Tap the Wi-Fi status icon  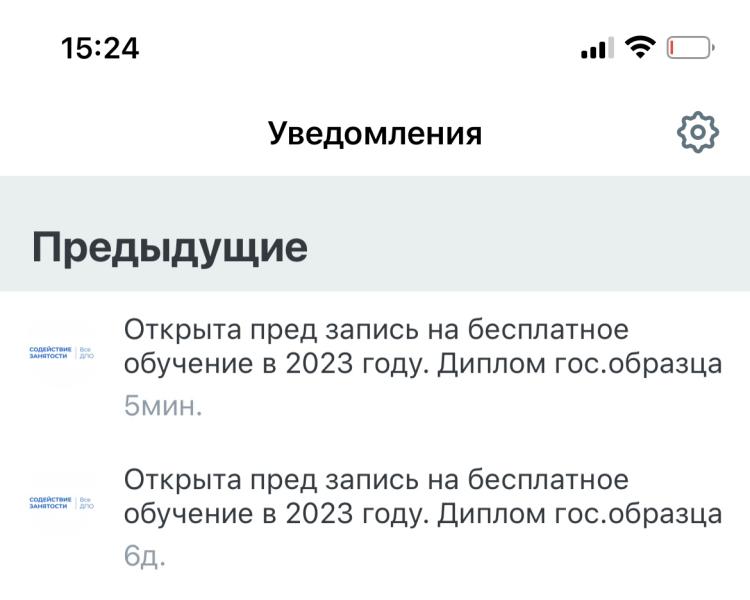pos(640,47)
